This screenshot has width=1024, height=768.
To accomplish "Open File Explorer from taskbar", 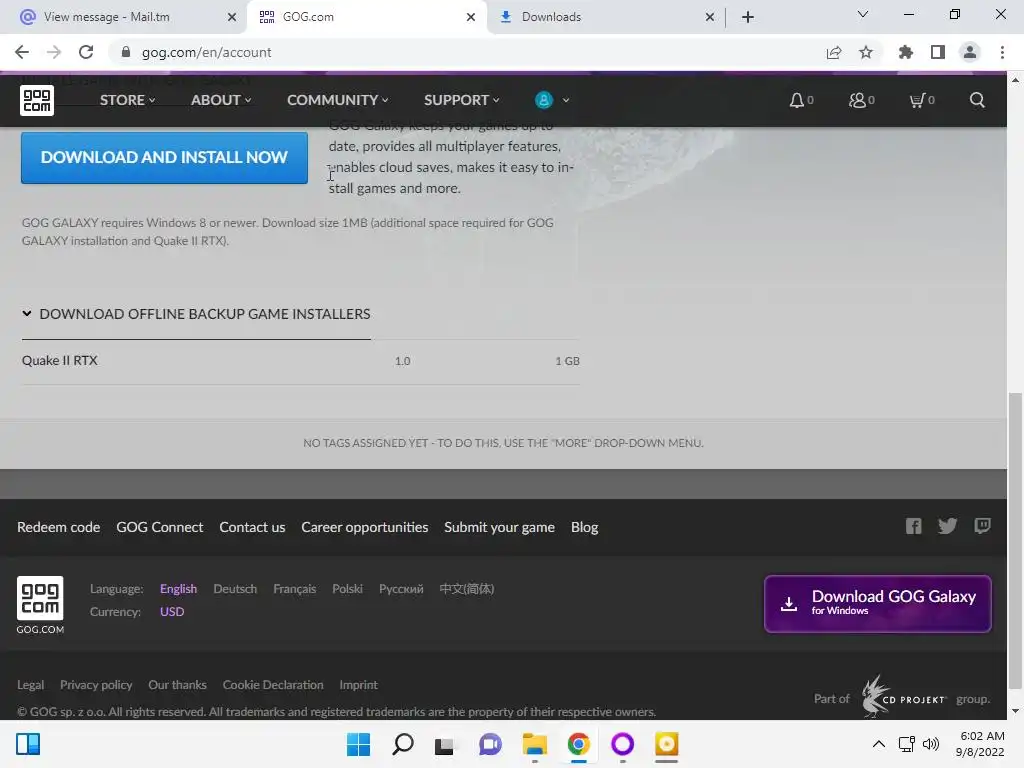I will coord(534,744).
